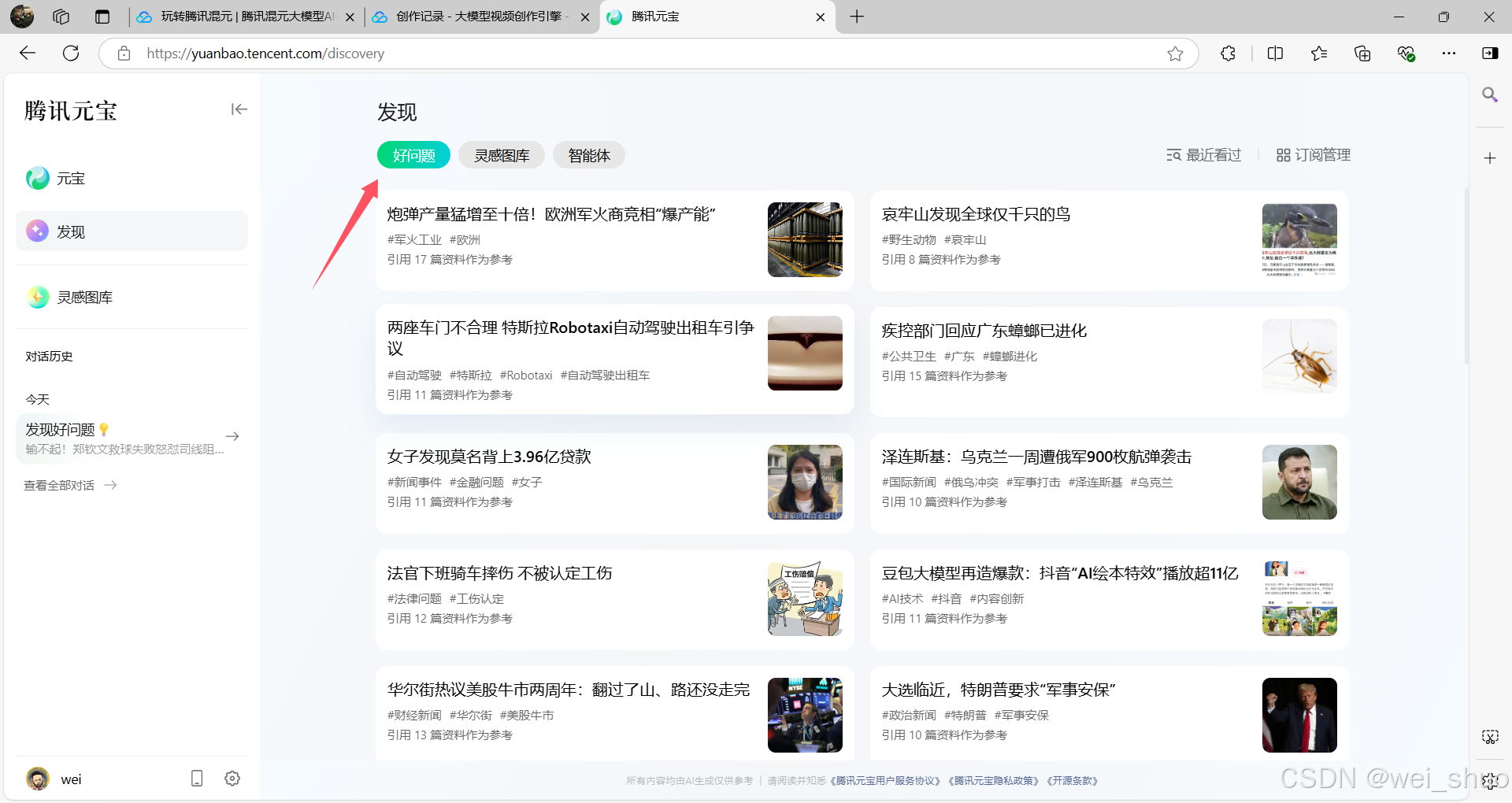Screen dimensions: 1512x803
Task: Open 订阅管理 subscription management
Action: [x=1314, y=155]
